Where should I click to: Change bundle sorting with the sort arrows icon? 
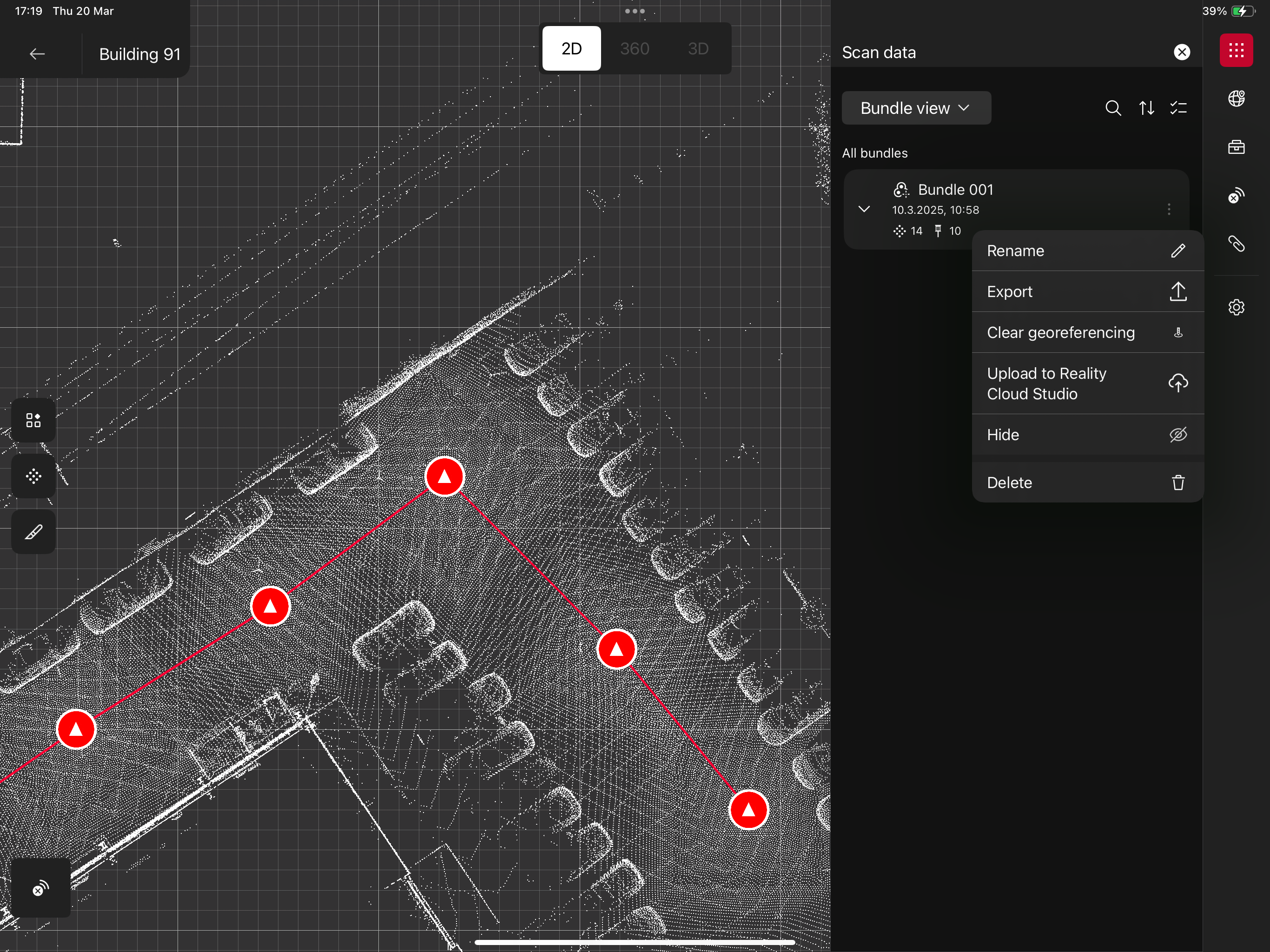1146,108
